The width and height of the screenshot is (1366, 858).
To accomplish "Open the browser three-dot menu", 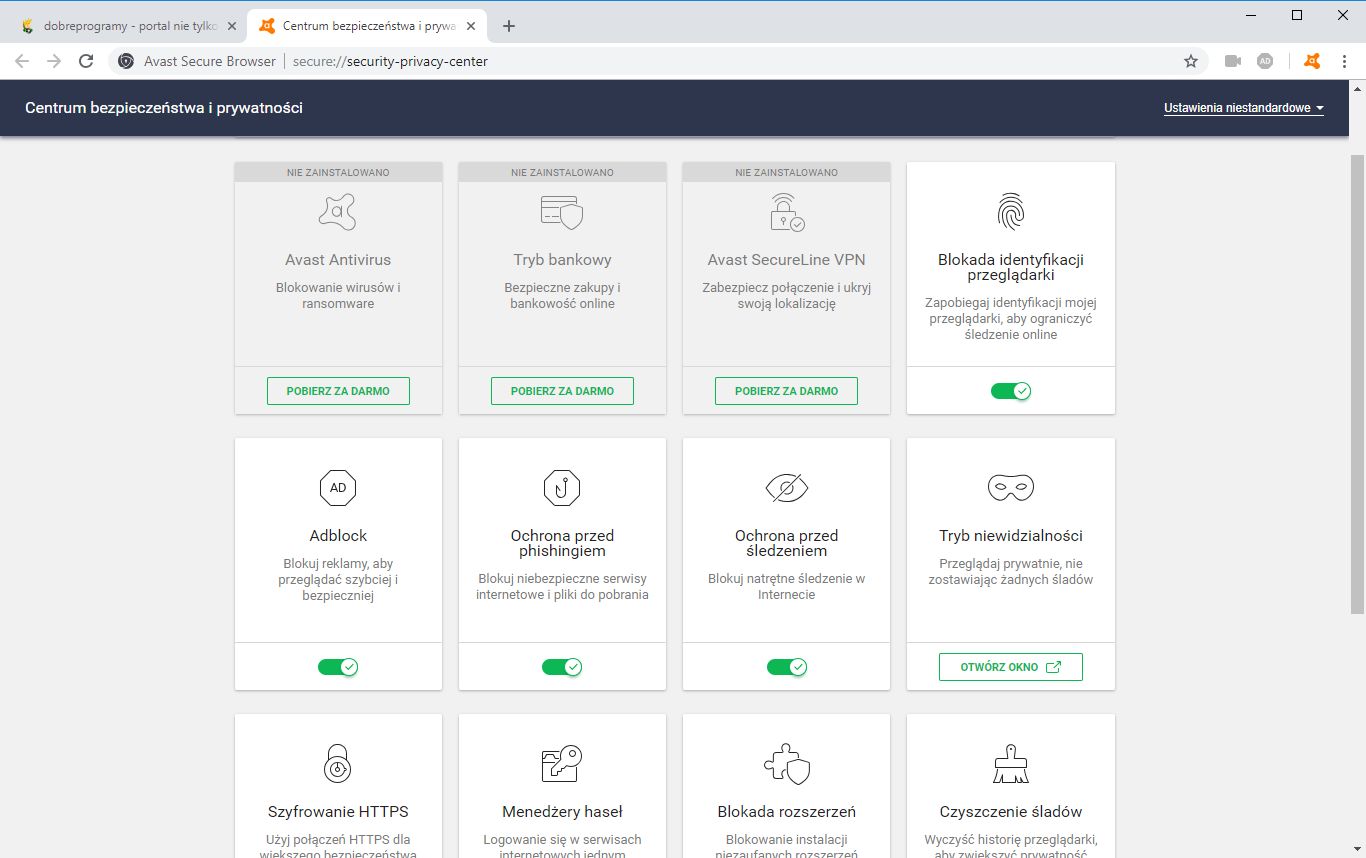I will [x=1344, y=61].
